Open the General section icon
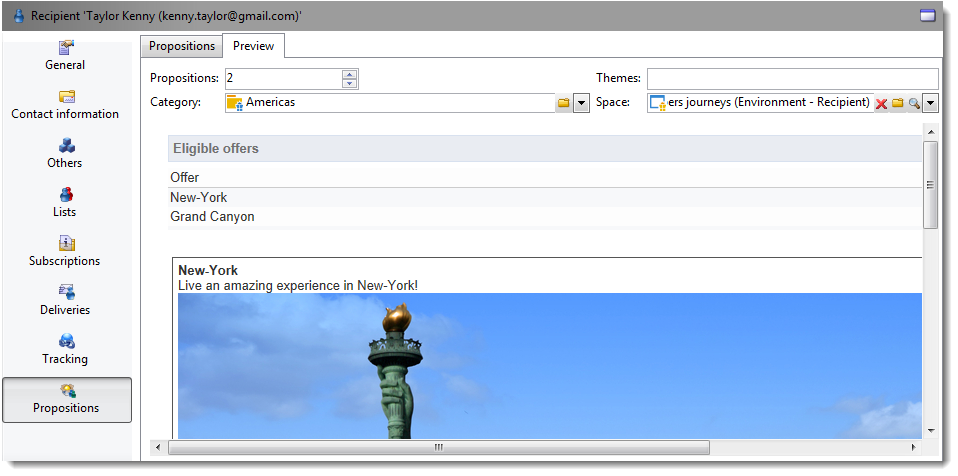The height and width of the screenshot is (476, 958). point(65,48)
